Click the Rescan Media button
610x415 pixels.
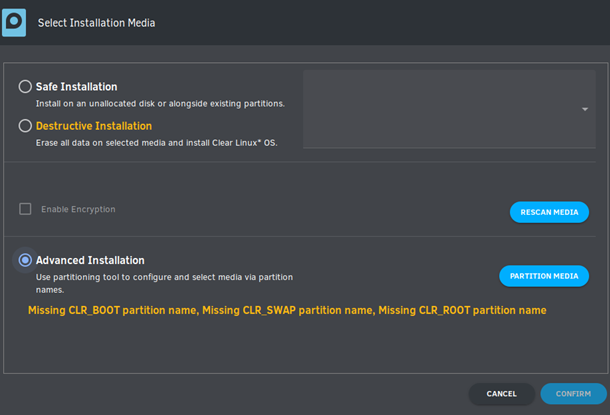tap(549, 212)
